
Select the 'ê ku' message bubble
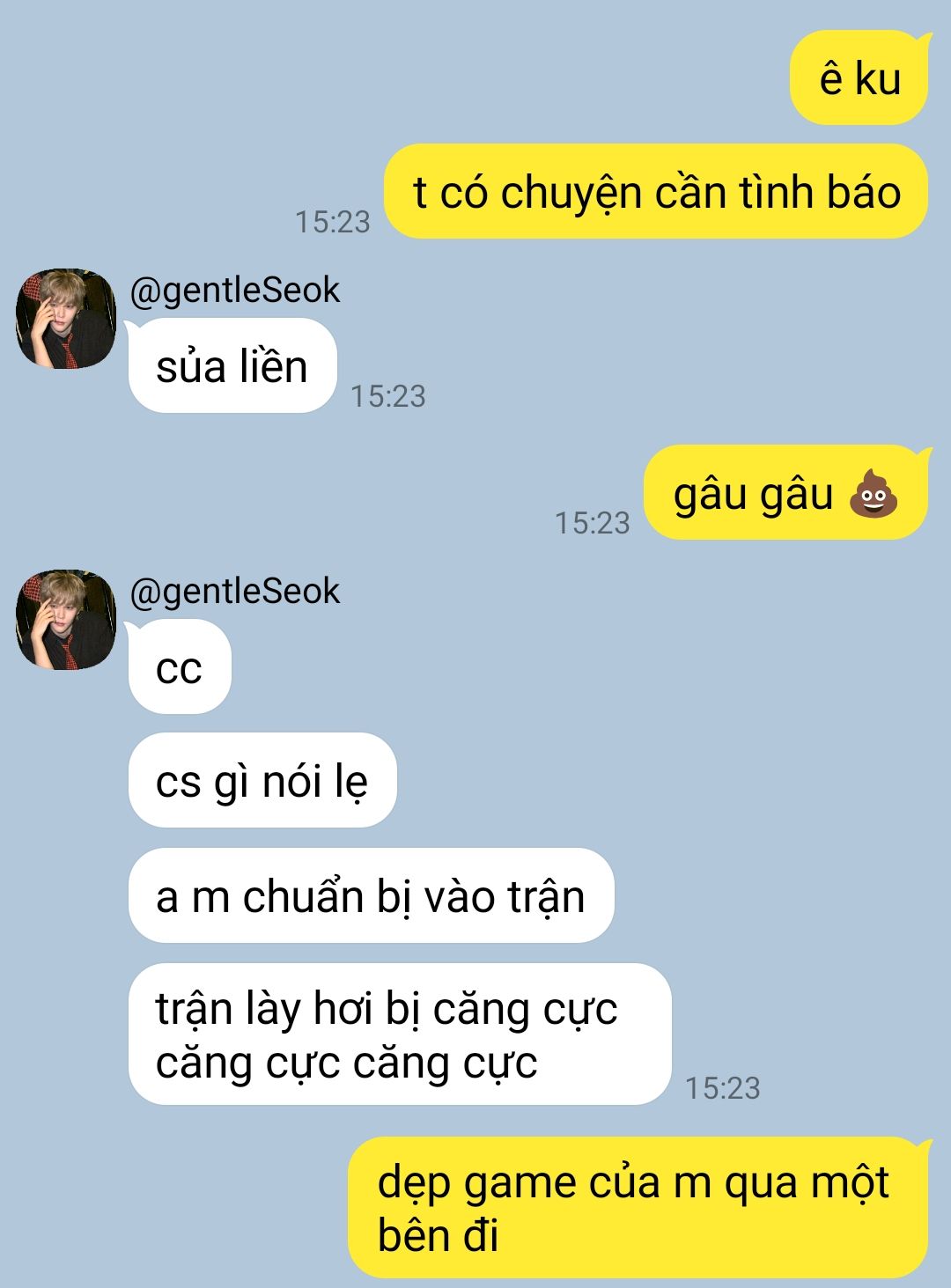[x=859, y=78]
